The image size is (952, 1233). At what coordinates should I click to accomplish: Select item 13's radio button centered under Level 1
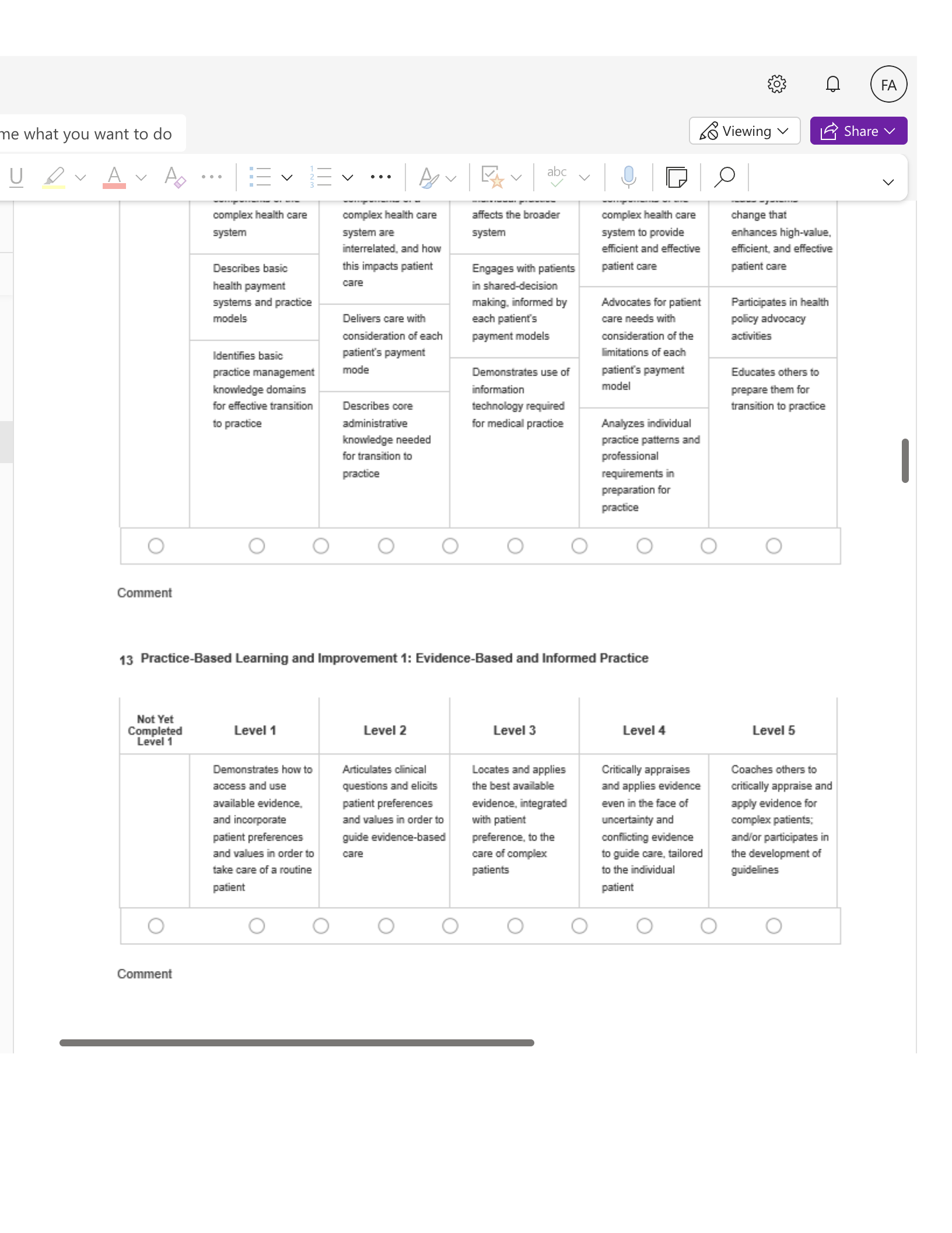(257, 926)
